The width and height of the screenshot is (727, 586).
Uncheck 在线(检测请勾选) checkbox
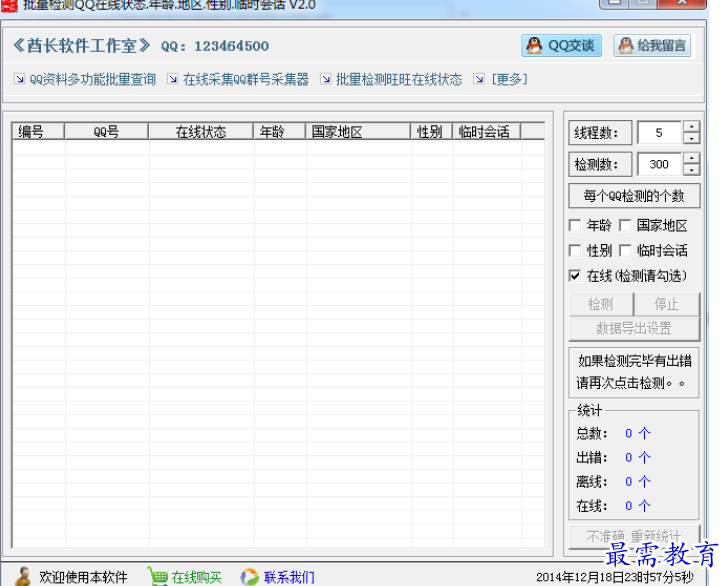(x=575, y=276)
